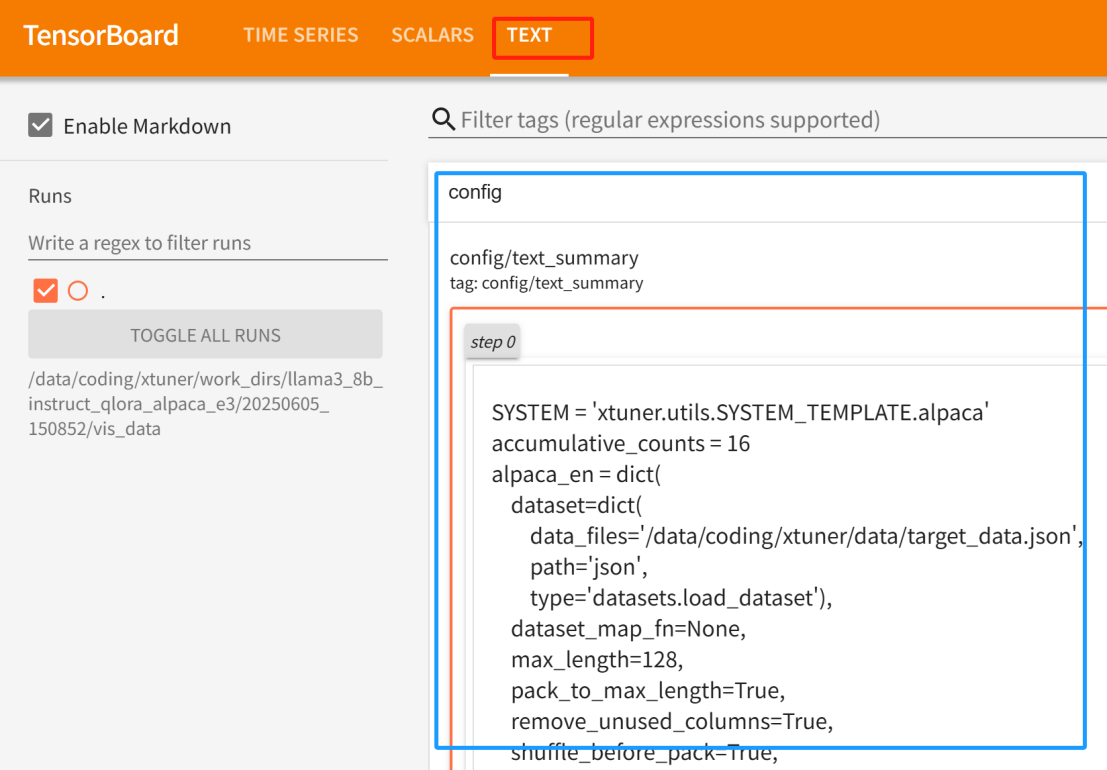This screenshot has height=770, width=1107.
Task: Click the pack_to_max_length=True line
Action: 648,690
